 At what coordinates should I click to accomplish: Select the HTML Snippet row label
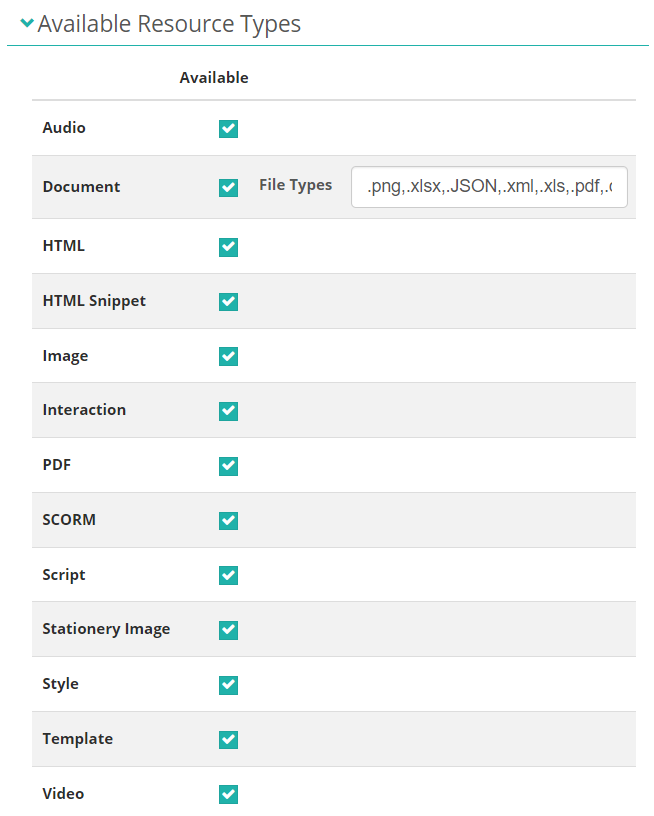(94, 300)
